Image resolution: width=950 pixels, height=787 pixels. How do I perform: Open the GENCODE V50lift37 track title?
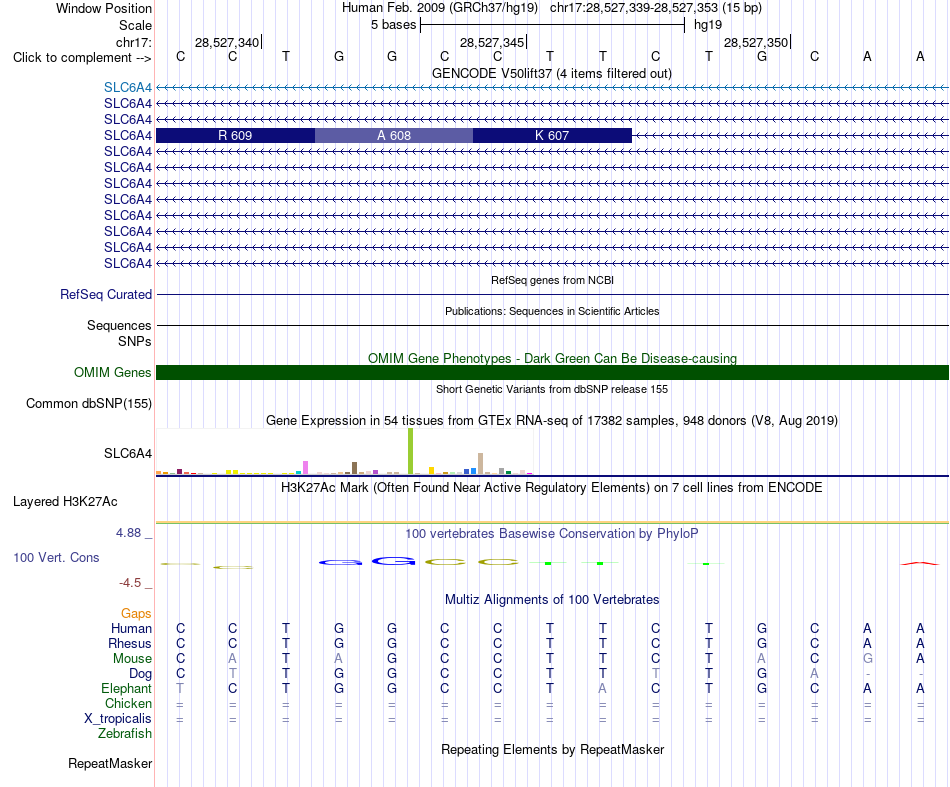pos(551,74)
